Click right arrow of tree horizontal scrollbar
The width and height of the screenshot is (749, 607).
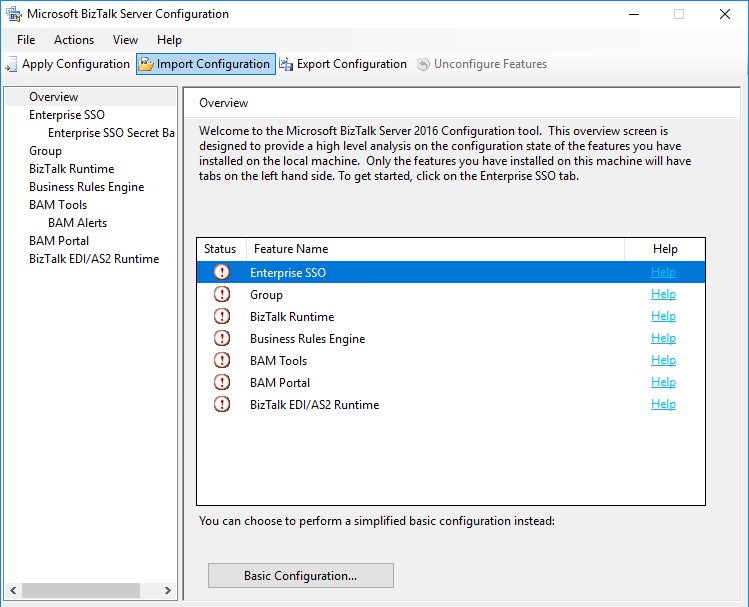click(x=168, y=590)
